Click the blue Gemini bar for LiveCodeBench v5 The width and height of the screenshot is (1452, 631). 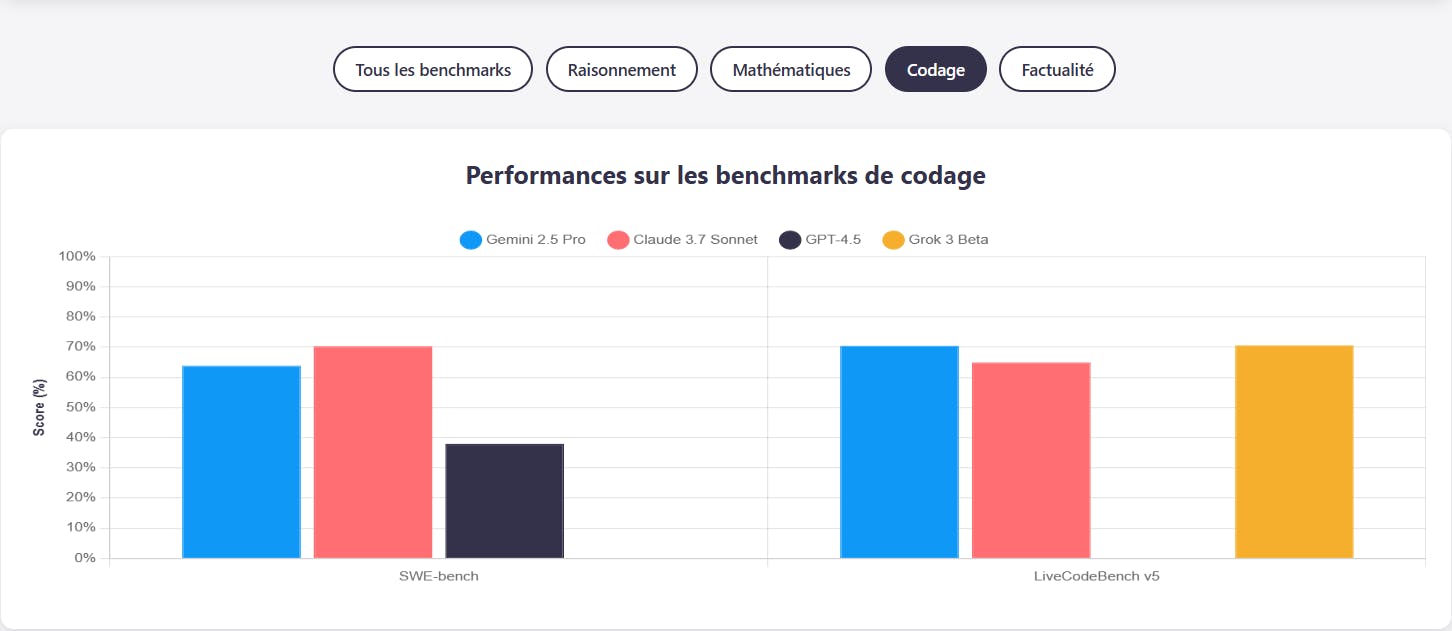click(x=899, y=452)
